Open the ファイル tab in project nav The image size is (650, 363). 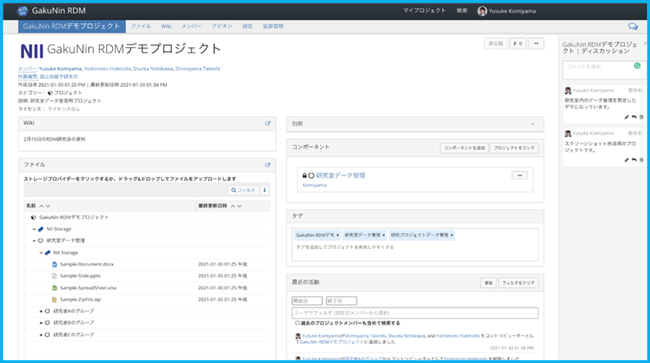(x=141, y=26)
